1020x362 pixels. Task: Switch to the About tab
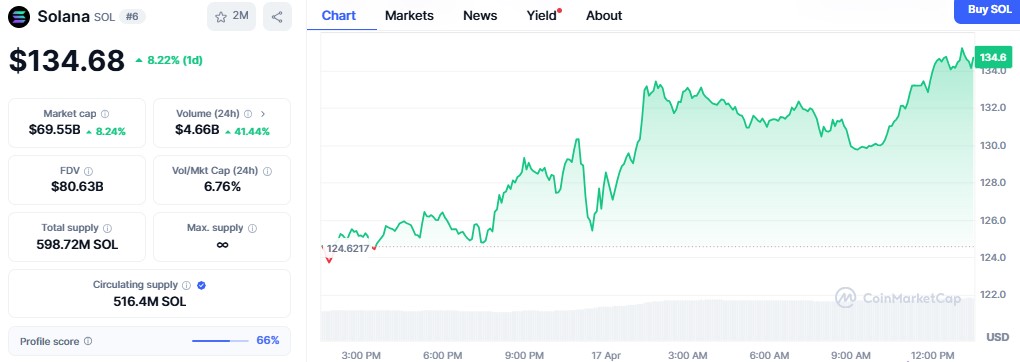tap(604, 16)
